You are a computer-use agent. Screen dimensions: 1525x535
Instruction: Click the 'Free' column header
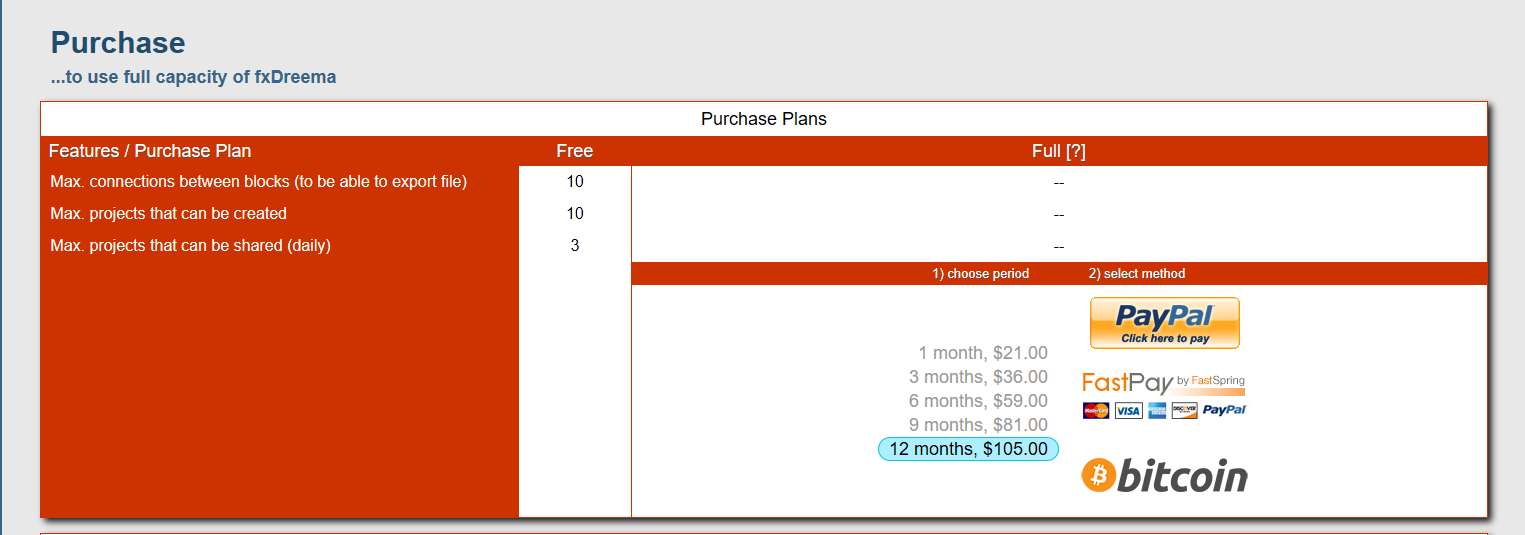tap(575, 151)
